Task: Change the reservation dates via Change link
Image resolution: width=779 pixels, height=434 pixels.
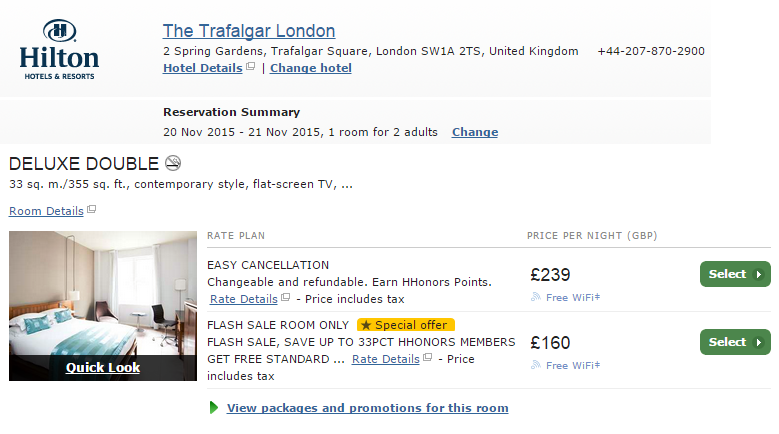Action: [475, 132]
